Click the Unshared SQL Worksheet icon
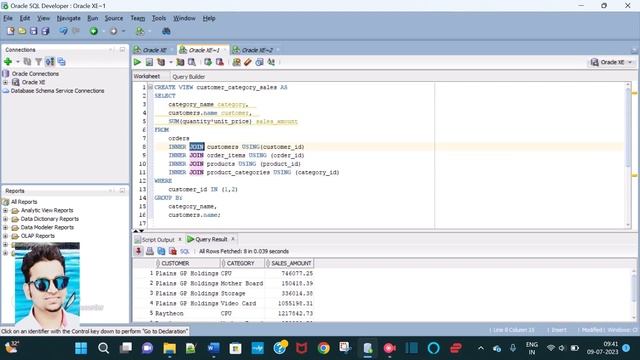 236,62
